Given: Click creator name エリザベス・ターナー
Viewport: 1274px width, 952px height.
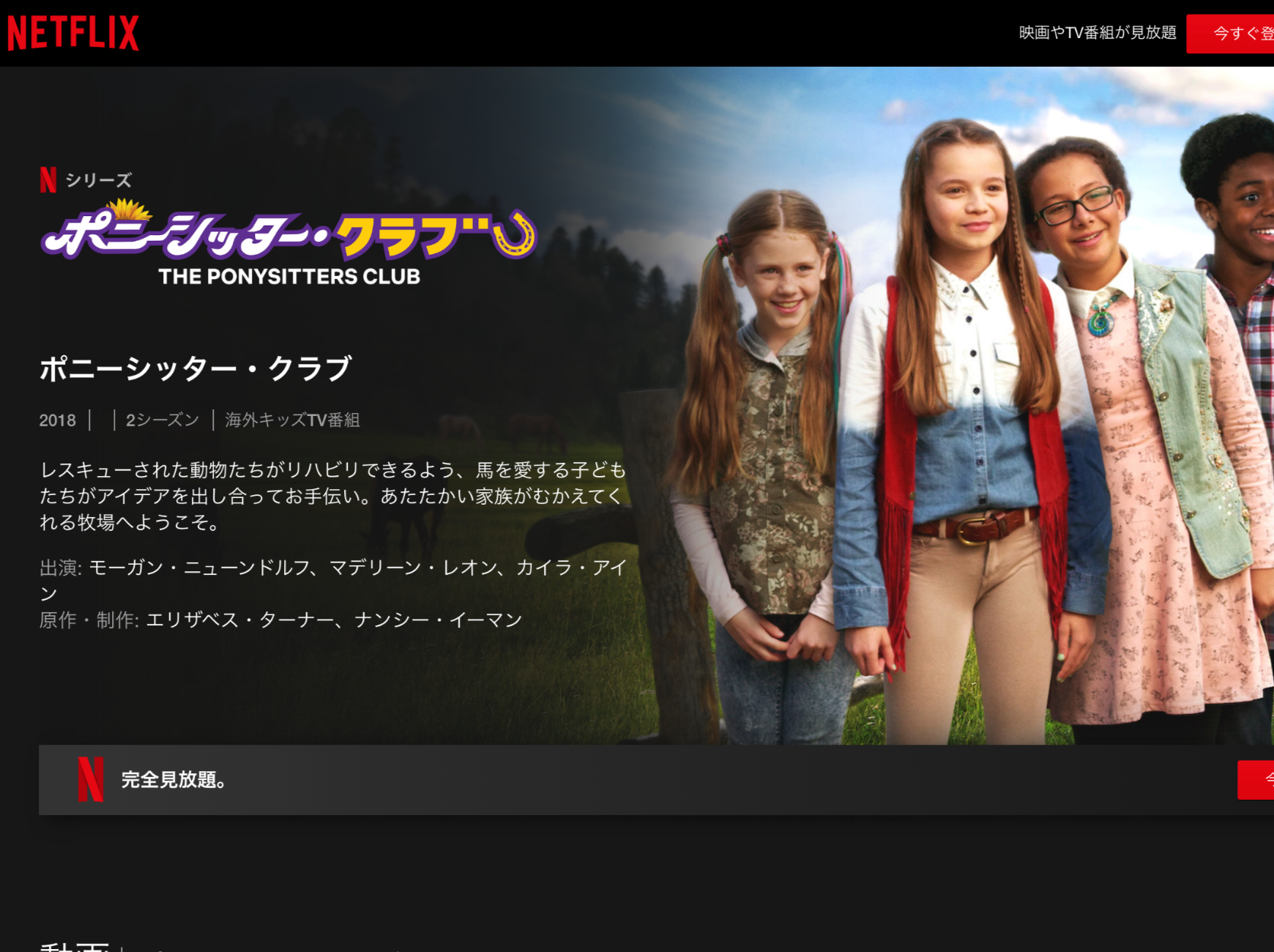Looking at the screenshot, I should tap(241, 620).
